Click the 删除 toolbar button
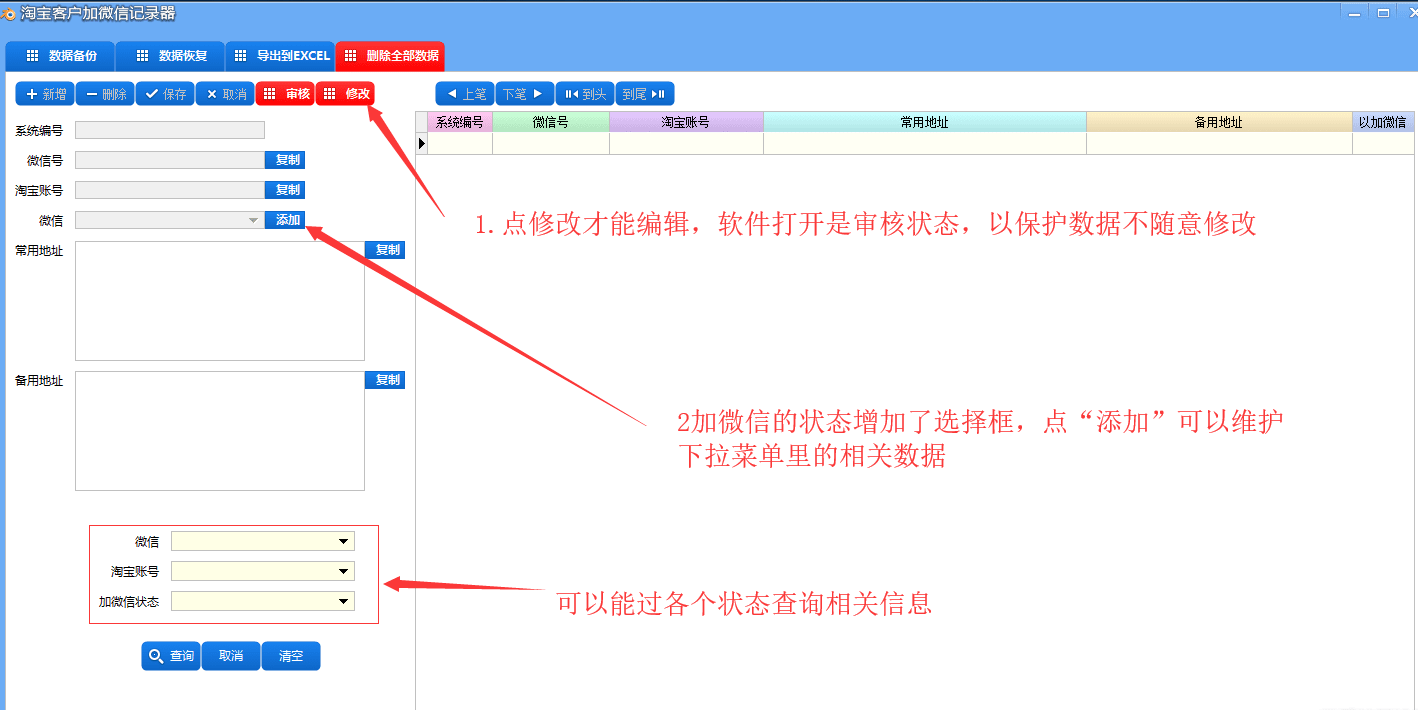 (105, 94)
